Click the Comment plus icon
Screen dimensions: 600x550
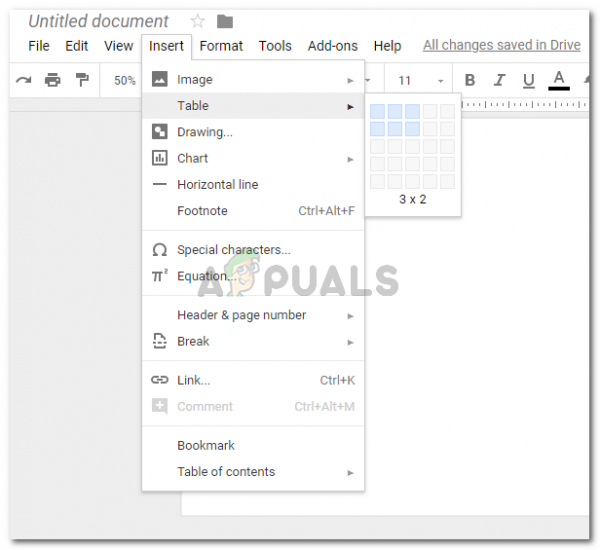click(160, 406)
